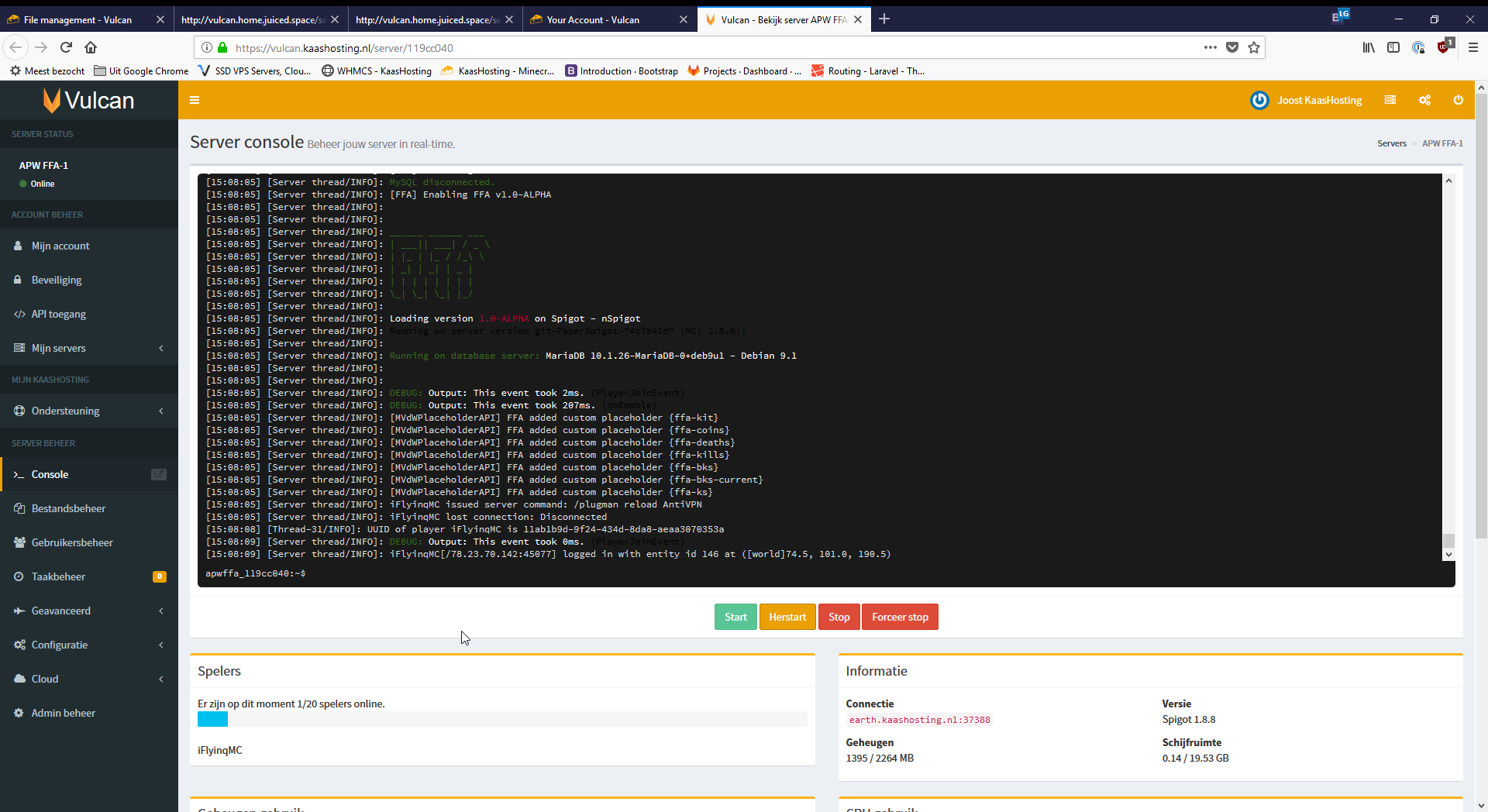Click the server list icon in header
The height and width of the screenshot is (812, 1488).
pos(1390,100)
